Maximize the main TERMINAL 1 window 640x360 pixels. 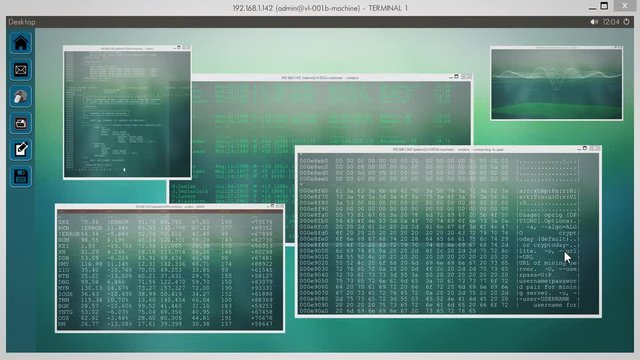(x=604, y=6)
